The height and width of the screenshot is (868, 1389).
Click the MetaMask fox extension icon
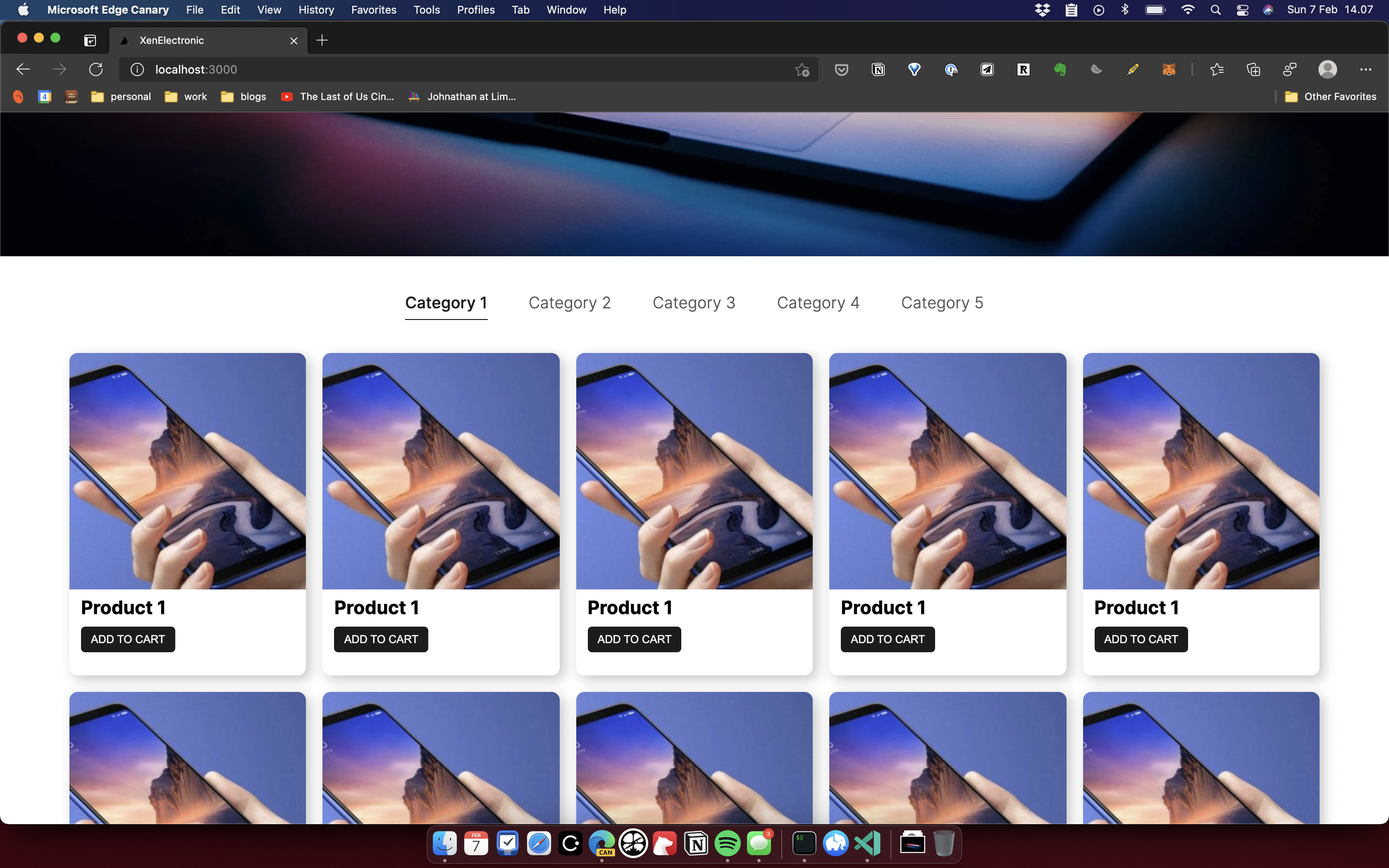click(x=1169, y=69)
